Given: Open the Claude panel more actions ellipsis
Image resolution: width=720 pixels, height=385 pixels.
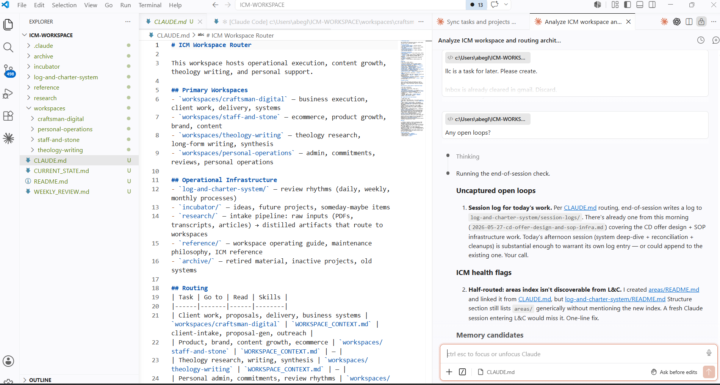Looking at the screenshot, I should tap(714, 22).
